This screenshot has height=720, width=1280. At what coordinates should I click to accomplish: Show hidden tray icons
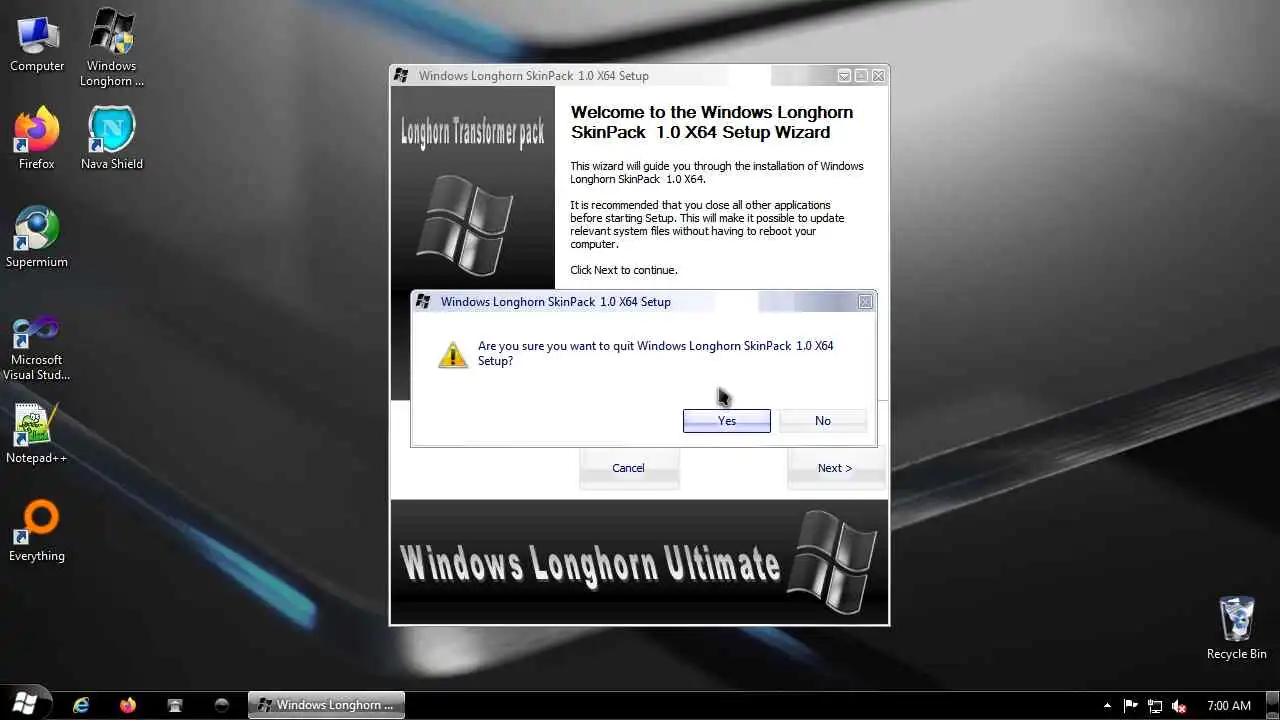[x=1107, y=706]
